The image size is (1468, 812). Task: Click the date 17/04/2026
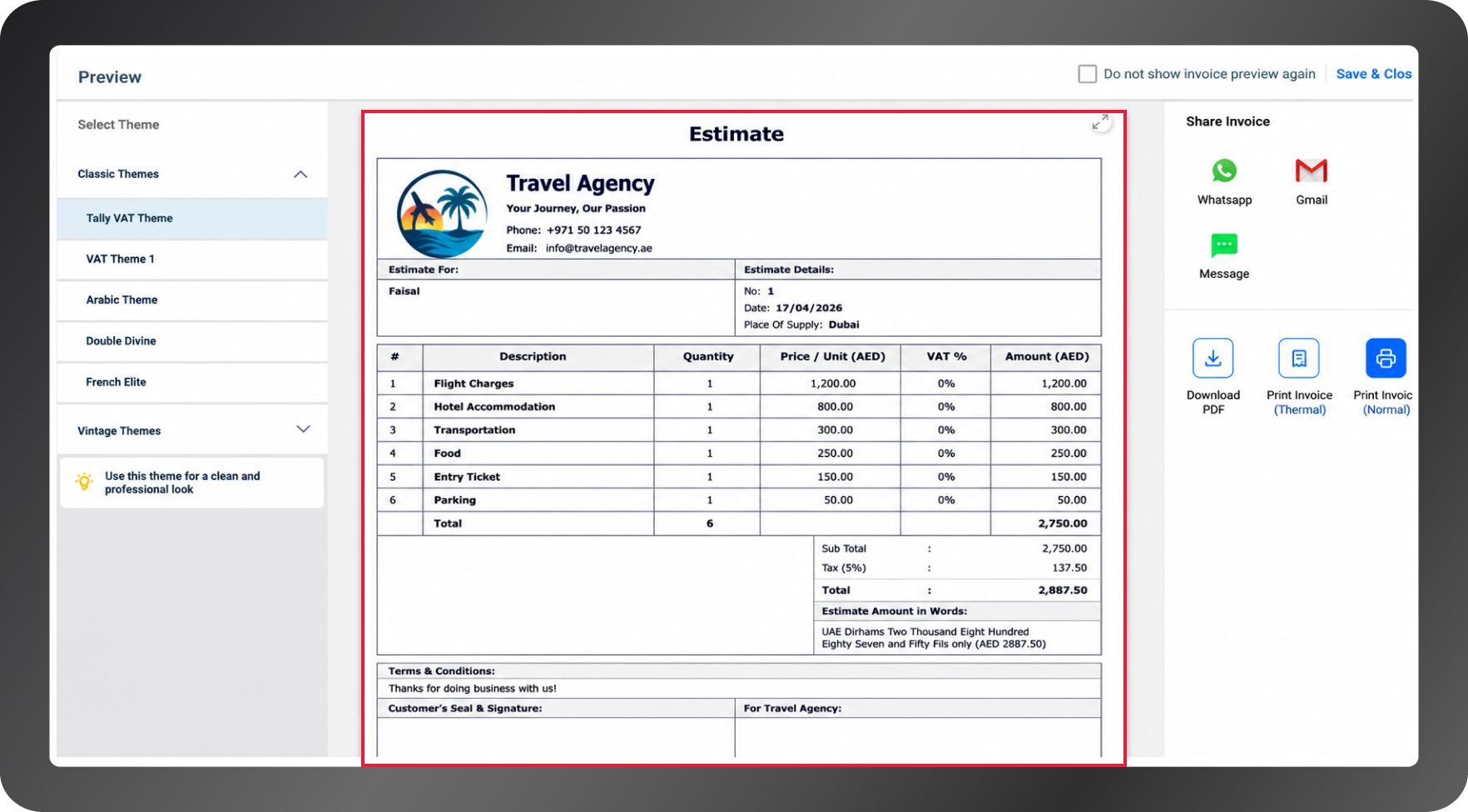(809, 308)
